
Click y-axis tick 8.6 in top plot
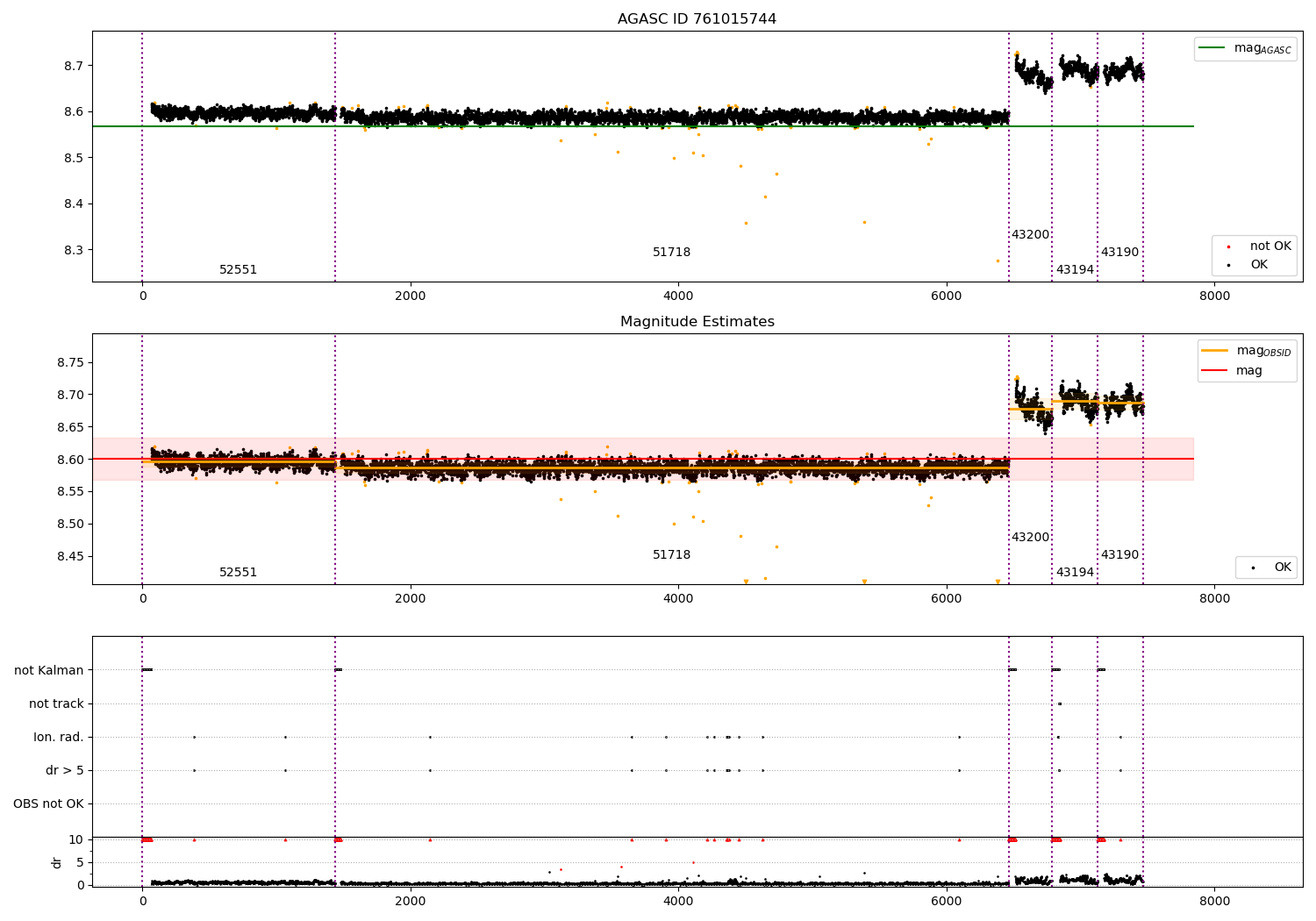74,111
